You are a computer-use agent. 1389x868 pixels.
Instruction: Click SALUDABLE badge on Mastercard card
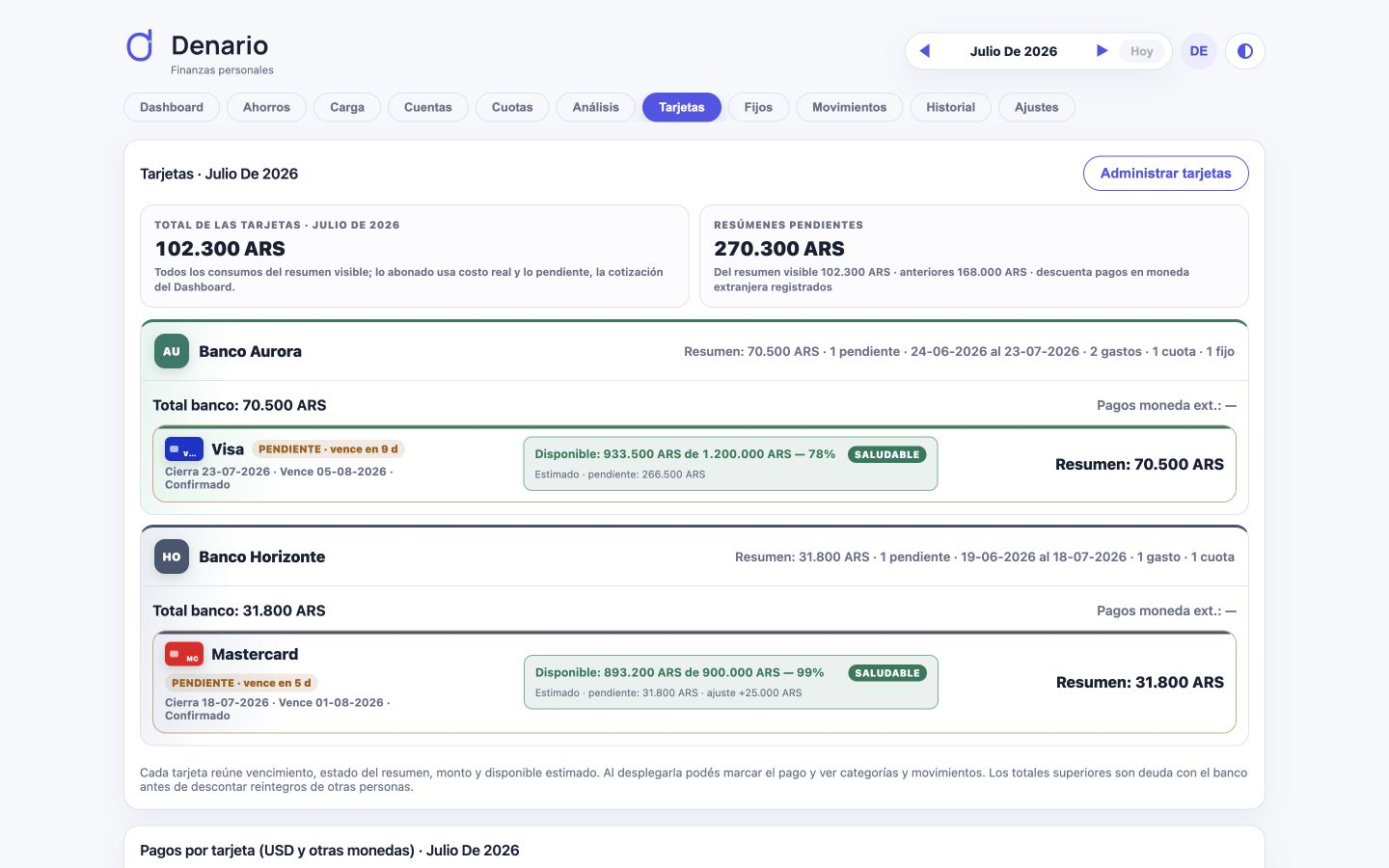(x=887, y=673)
